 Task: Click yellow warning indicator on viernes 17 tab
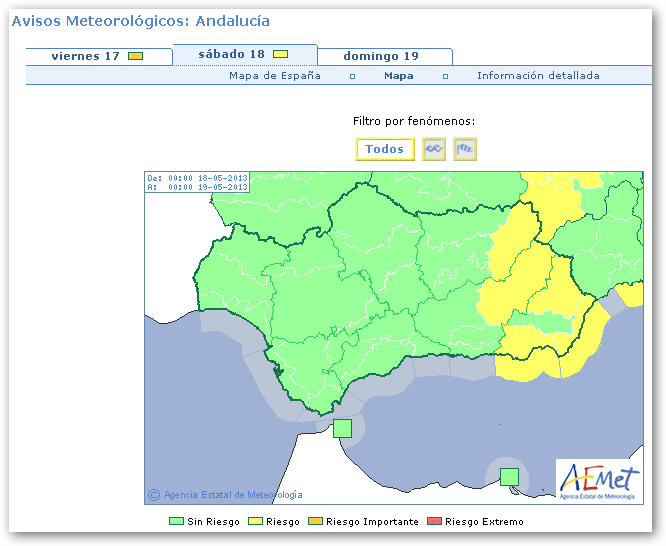coord(135,56)
